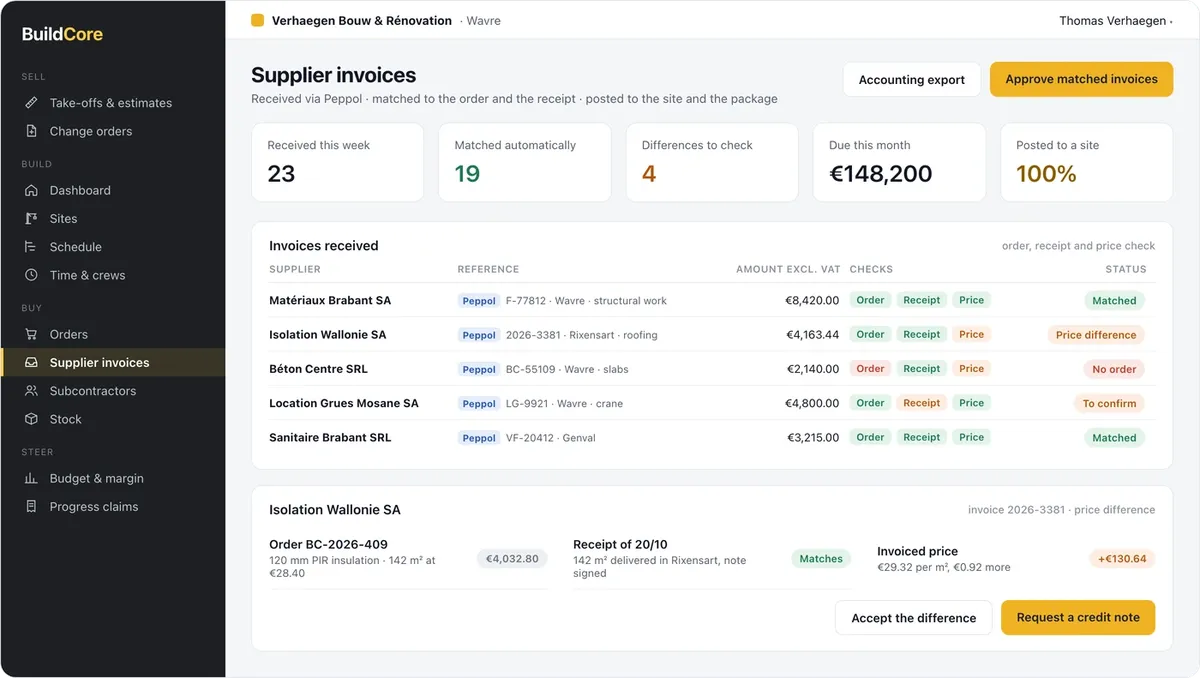Click the Orders shopping cart icon
The width and height of the screenshot is (1200, 678).
31,334
